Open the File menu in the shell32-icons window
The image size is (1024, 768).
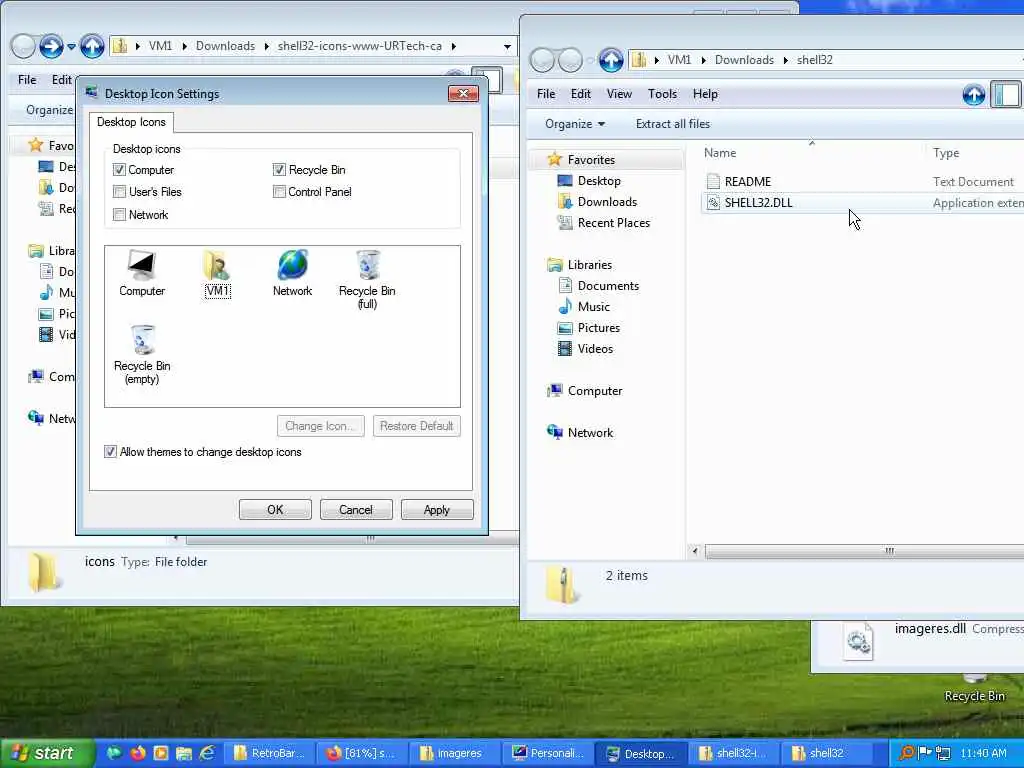click(27, 80)
